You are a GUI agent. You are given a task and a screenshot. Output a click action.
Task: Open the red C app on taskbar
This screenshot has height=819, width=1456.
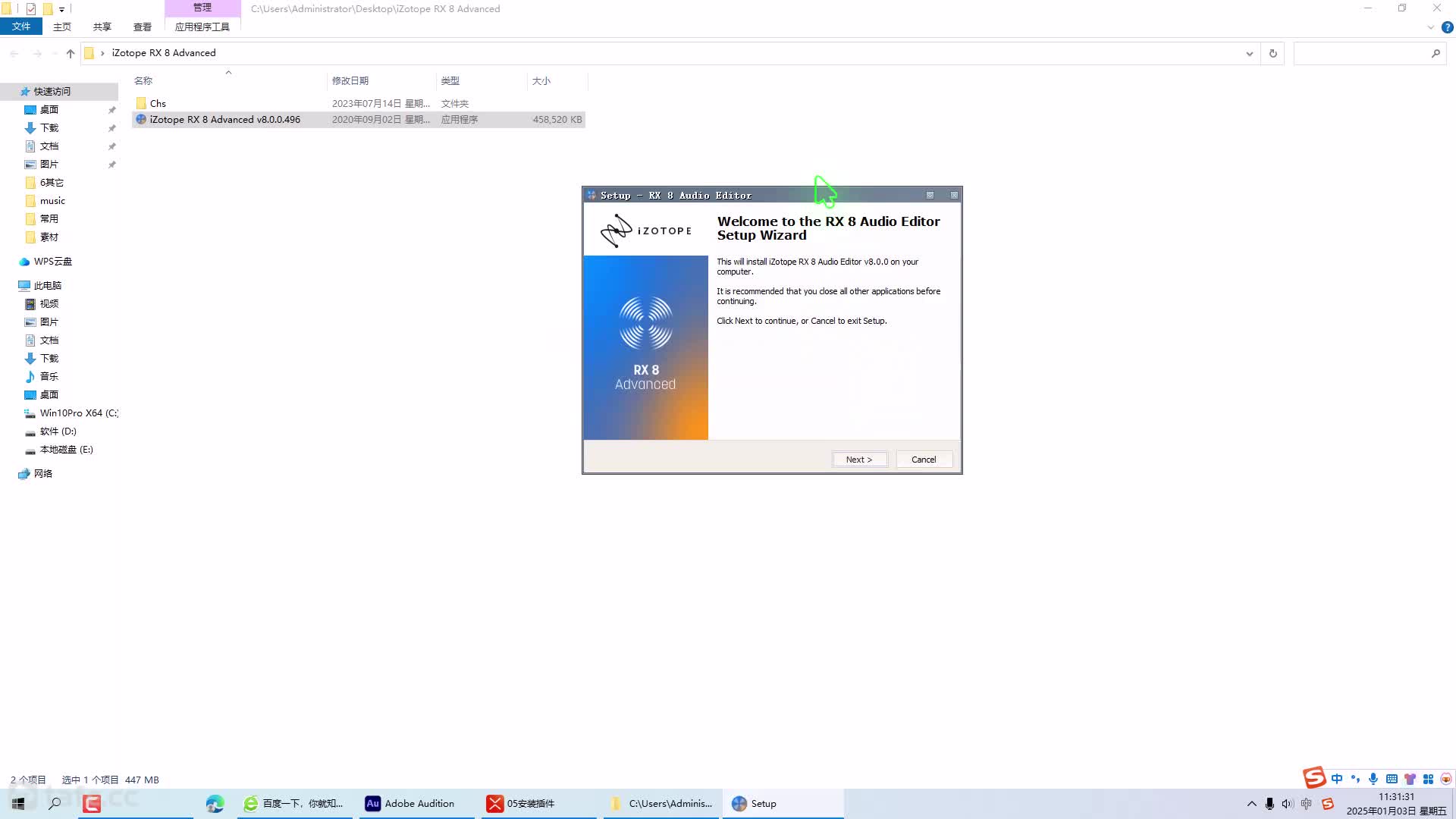click(x=92, y=804)
